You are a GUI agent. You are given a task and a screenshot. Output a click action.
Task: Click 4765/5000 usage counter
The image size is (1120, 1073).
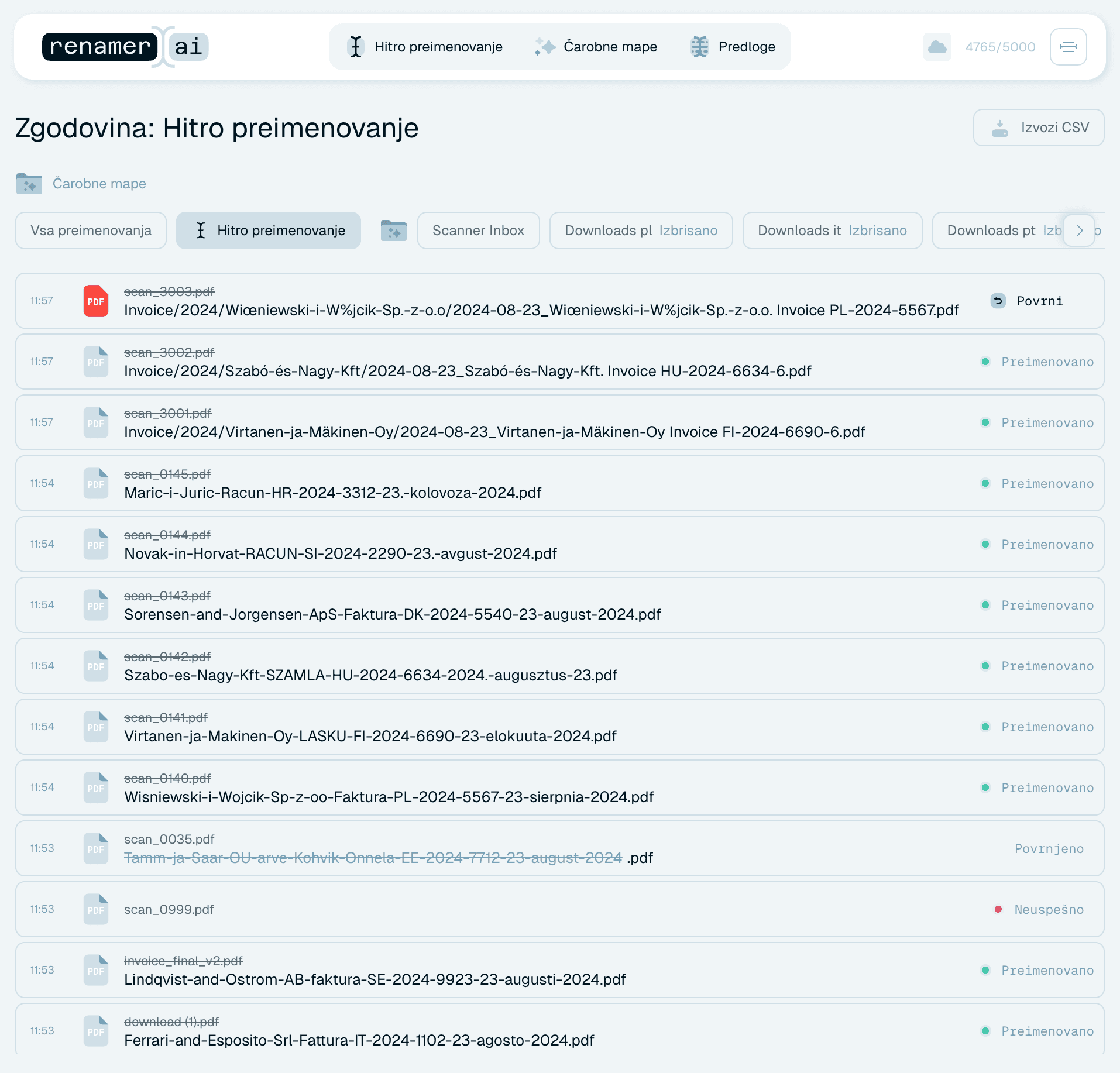[x=1000, y=47]
